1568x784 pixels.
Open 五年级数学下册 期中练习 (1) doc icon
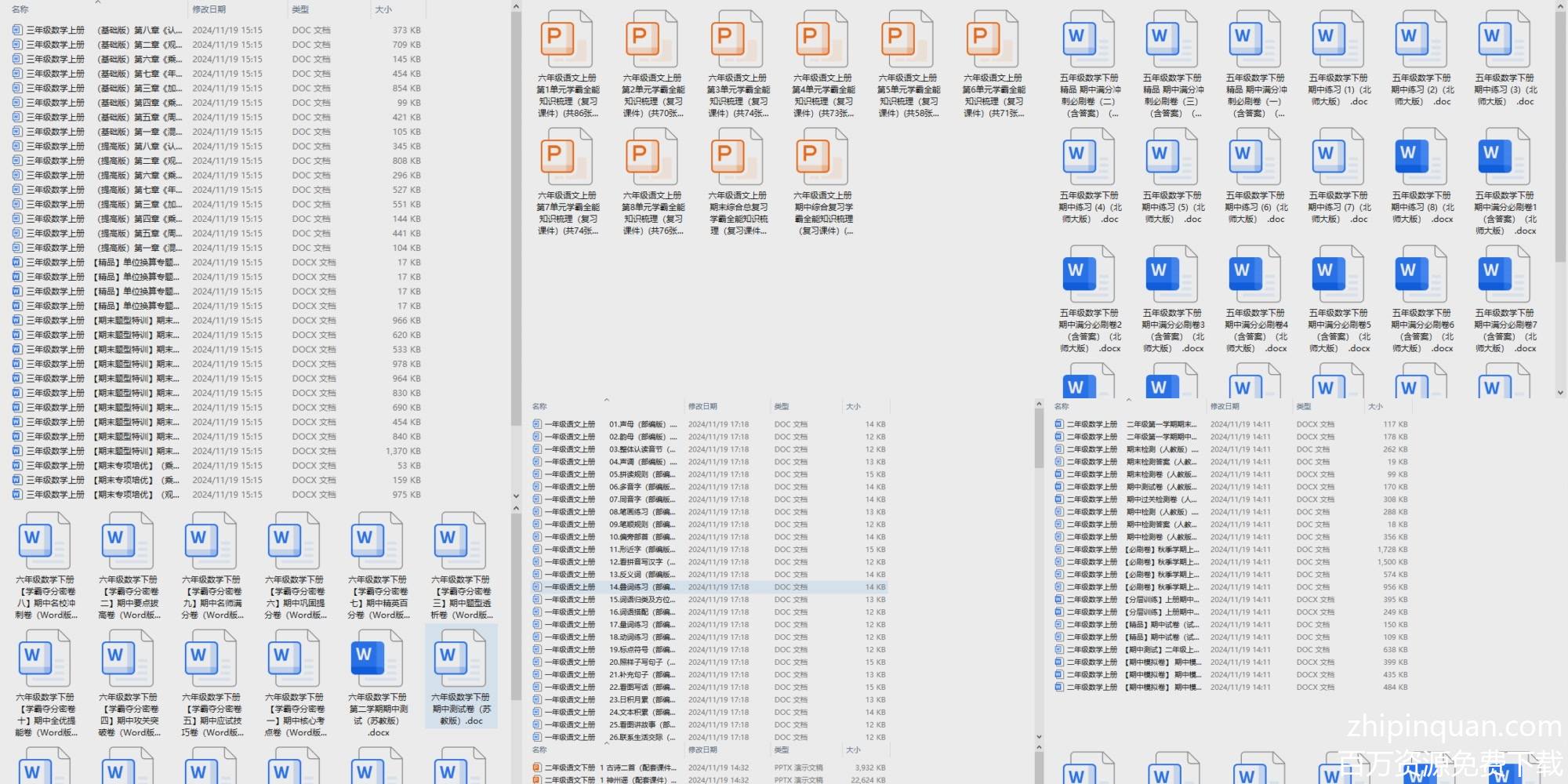click(x=1338, y=40)
